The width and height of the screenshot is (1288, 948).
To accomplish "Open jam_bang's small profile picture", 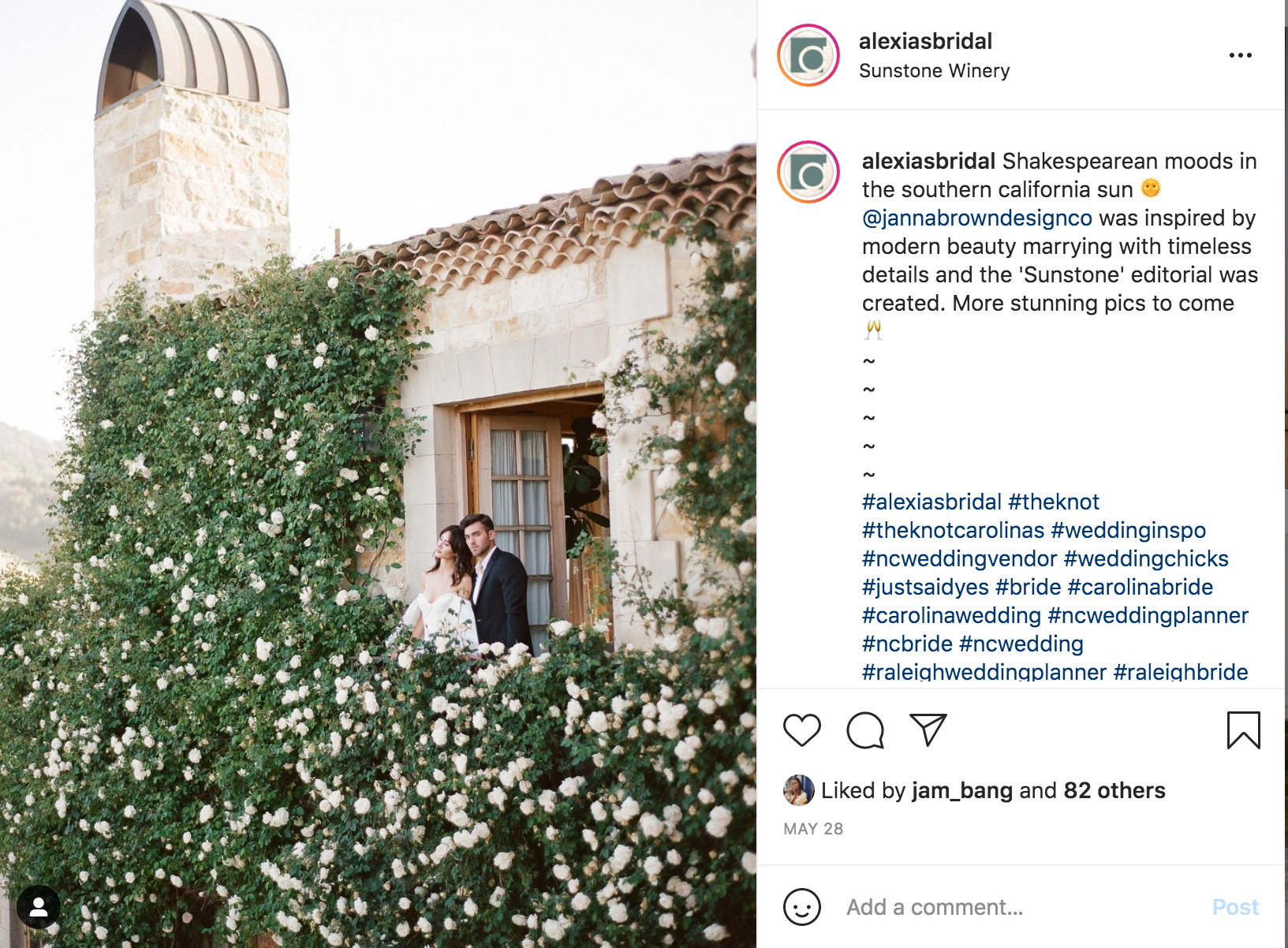I will point(798,789).
